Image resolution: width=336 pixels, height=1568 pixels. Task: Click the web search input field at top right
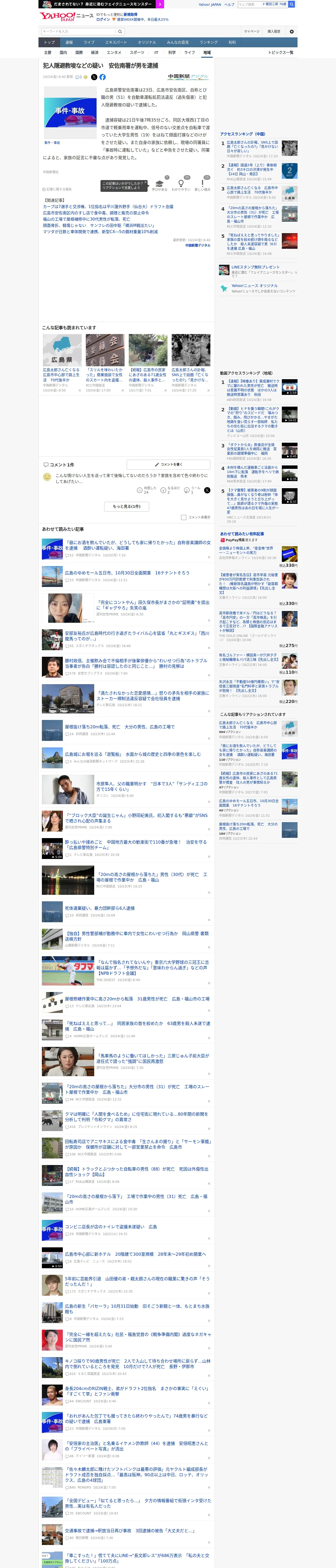click(249, 4)
